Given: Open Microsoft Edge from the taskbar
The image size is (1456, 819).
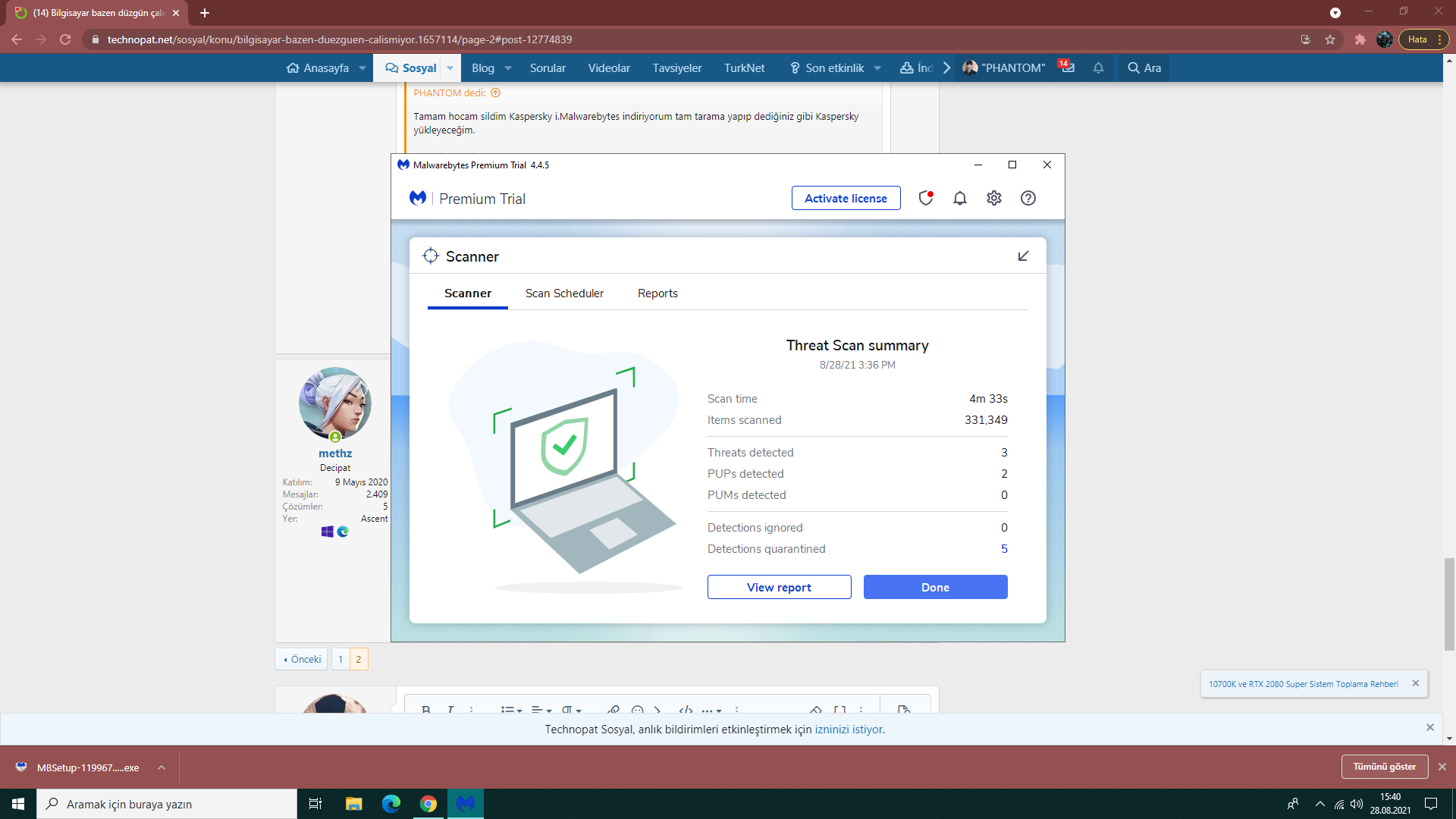Looking at the screenshot, I should click(x=391, y=804).
